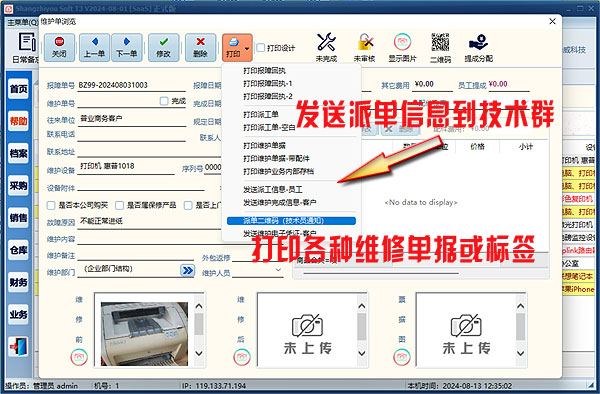
Task: Click the camera icon beside 票据图 photo
Action: coord(401,357)
